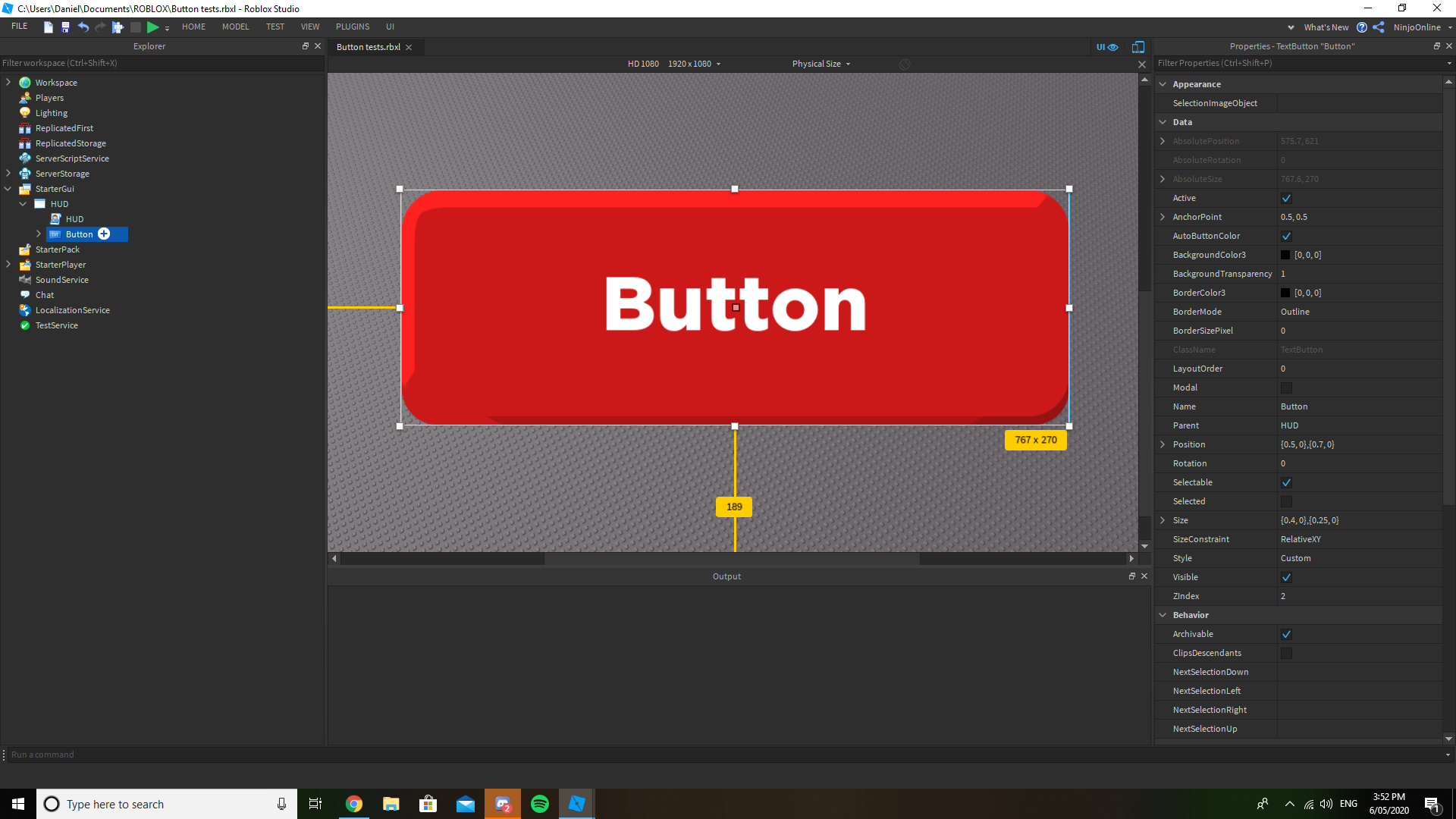
Task: Switch to the MODEL ribbon tab
Action: pyautogui.click(x=235, y=27)
